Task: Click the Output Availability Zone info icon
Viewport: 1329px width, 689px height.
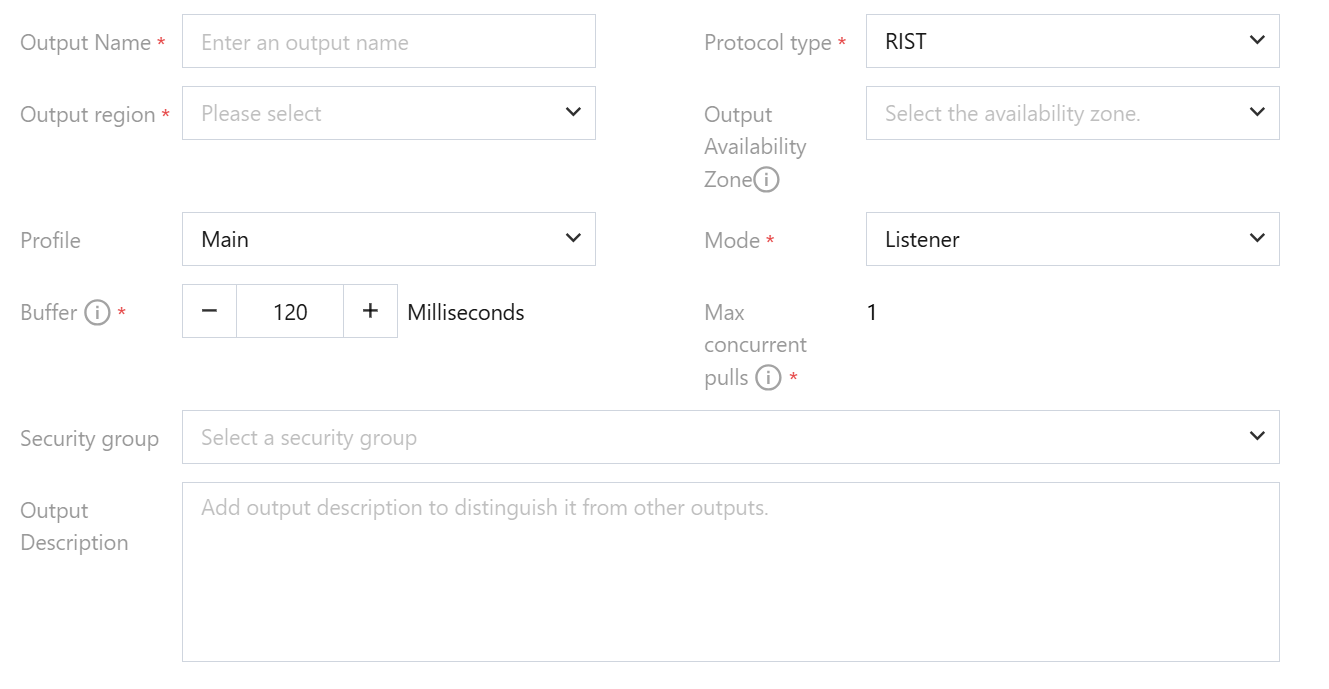Action: pyautogui.click(x=766, y=180)
